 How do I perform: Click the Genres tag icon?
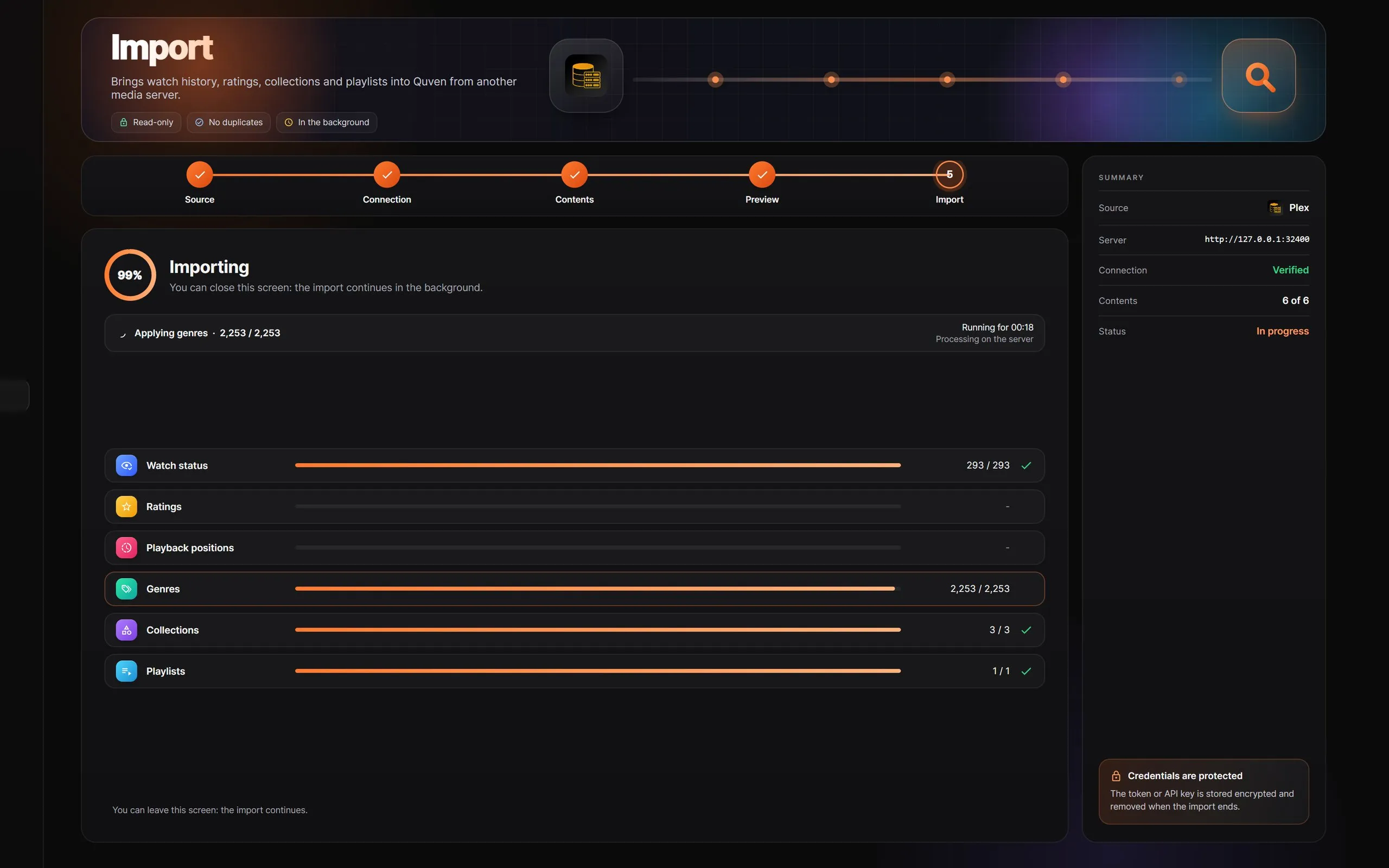pos(126,589)
